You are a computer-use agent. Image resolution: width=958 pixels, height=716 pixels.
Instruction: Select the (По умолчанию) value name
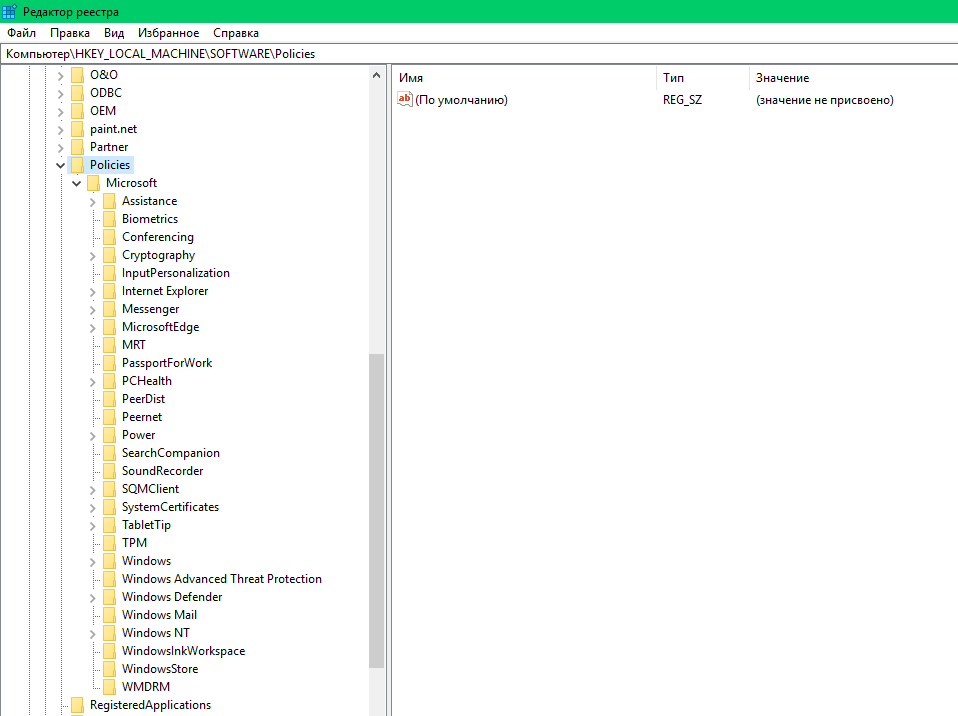tap(461, 100)
